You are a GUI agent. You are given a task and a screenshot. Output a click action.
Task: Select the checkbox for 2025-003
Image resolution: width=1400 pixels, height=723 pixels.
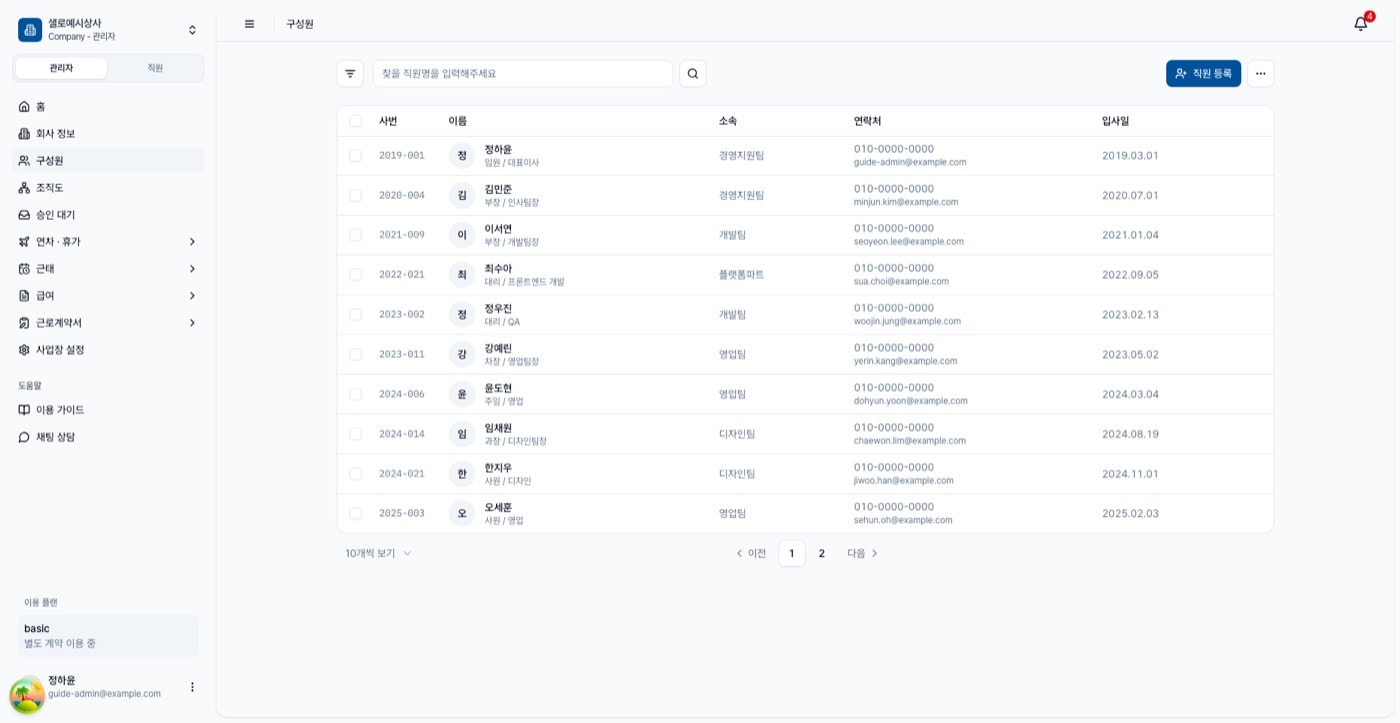tap(355, 513)
